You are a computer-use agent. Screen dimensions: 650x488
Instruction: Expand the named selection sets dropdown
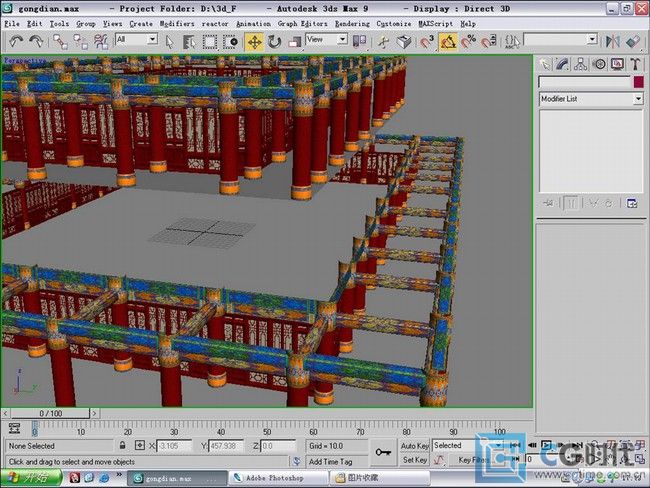point(592,40)
